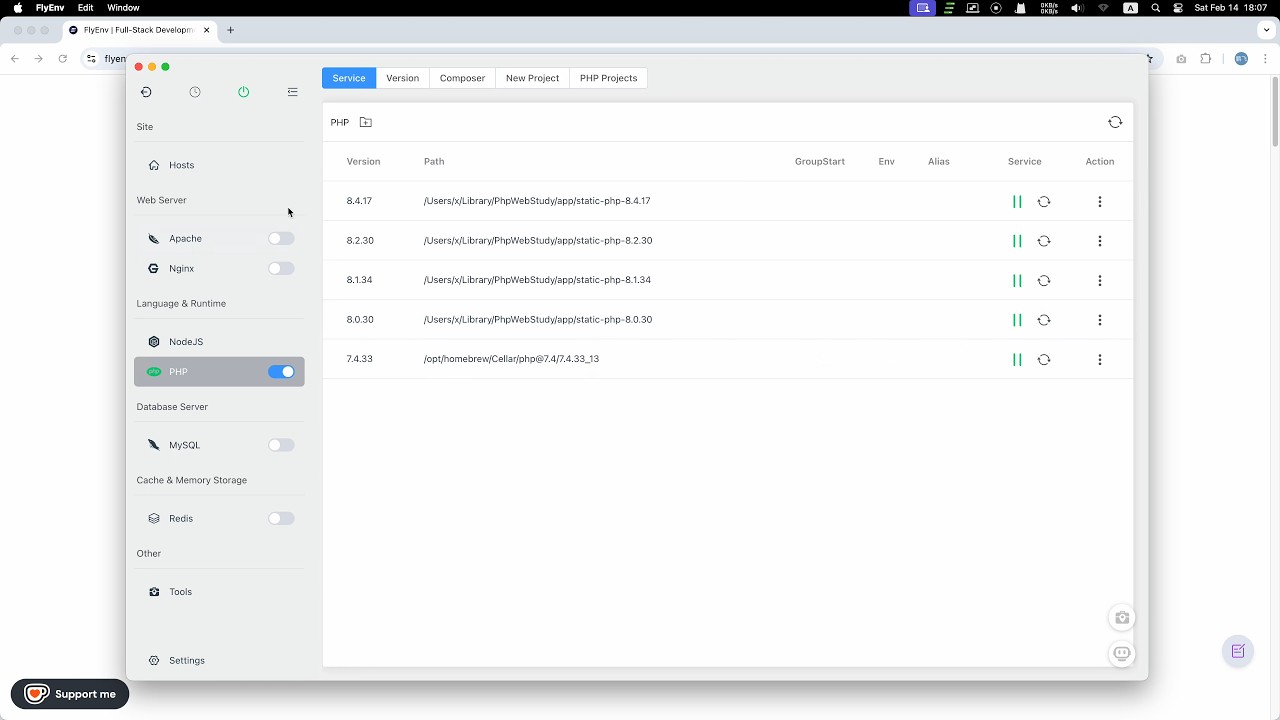The height and width of the screenshot is (720, 1280).
Task: Switch to the Service tab
Action: [x=349, y=78]
